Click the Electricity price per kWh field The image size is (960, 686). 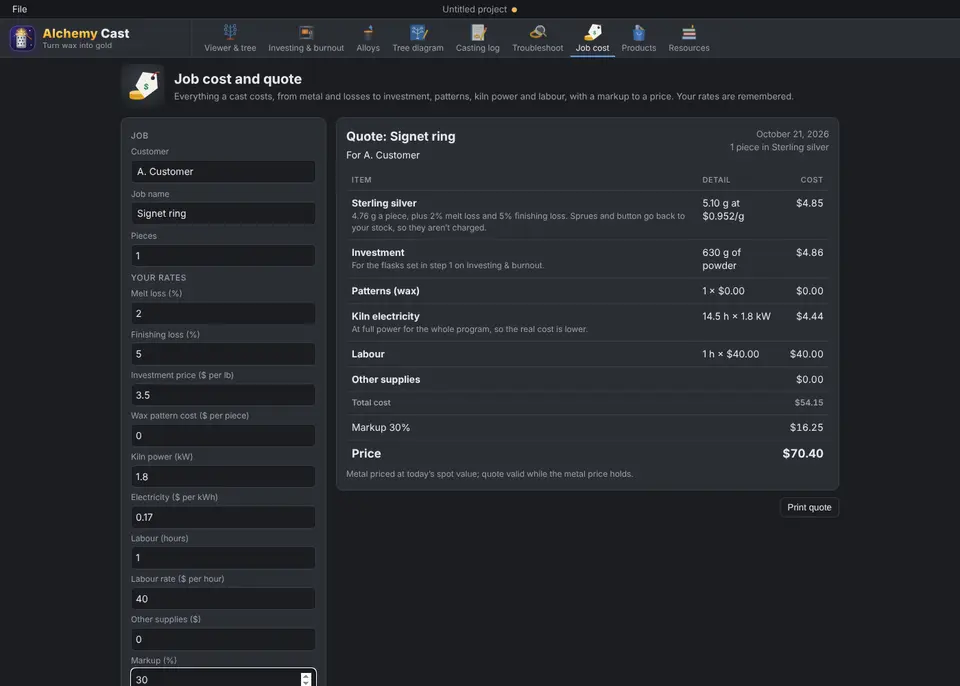click(x=223, y=517)
